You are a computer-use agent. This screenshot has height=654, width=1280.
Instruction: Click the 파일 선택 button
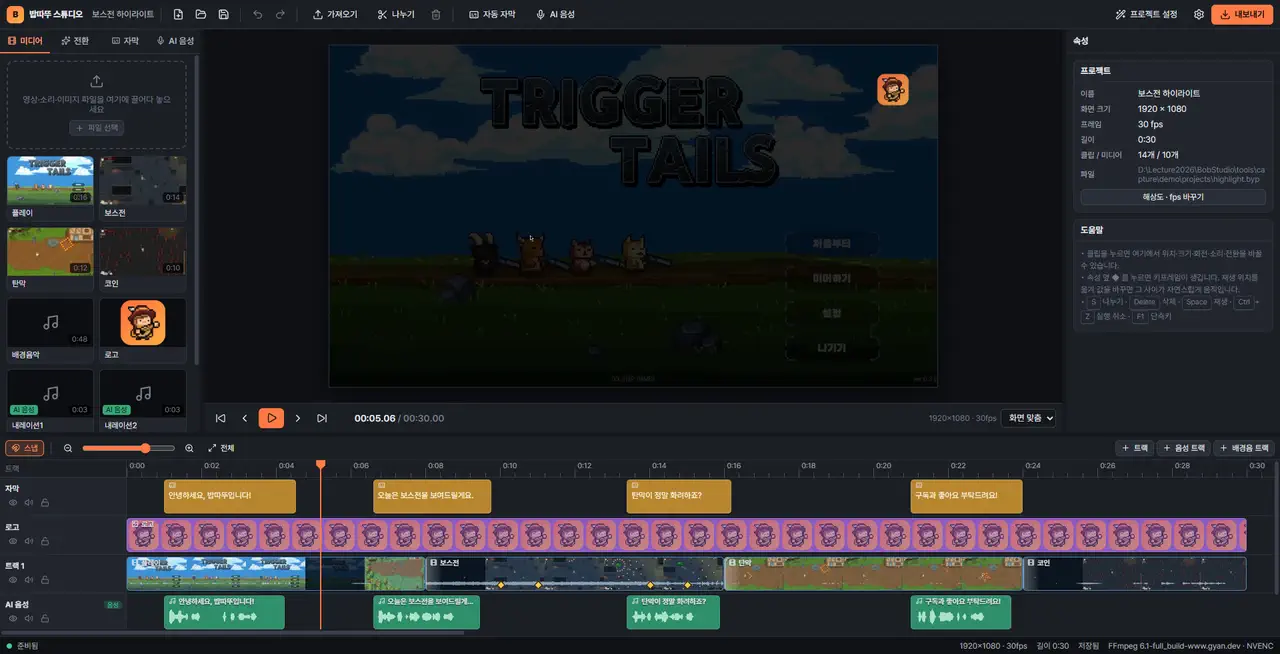(x=97, y=128)
